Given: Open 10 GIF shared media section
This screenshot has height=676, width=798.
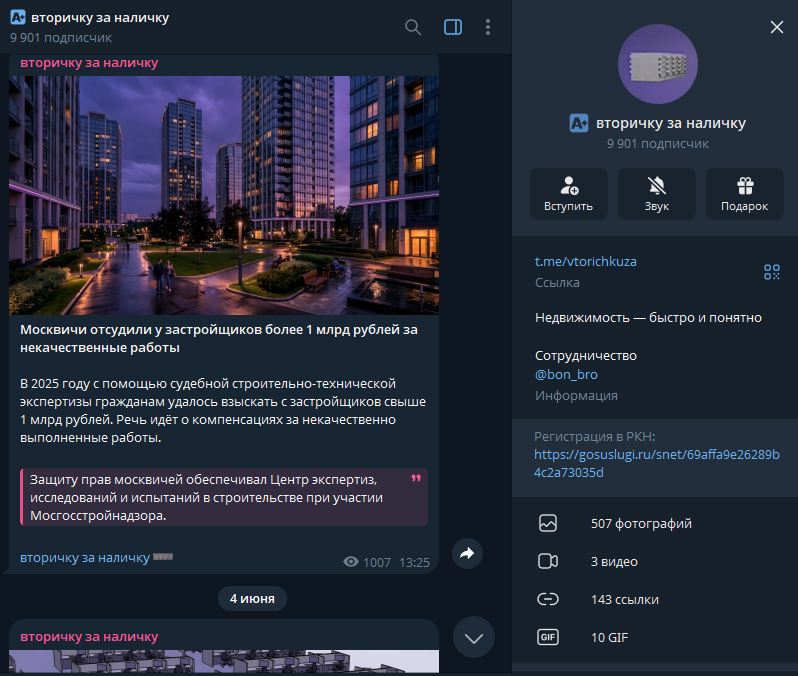Looking at the screenshot, I should coord(654,637).
